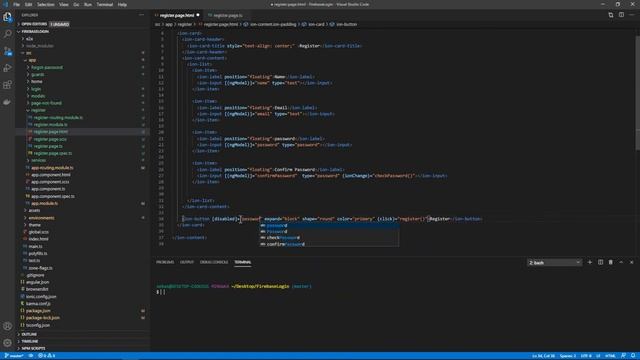Open the Selection menu

point(46,4)
